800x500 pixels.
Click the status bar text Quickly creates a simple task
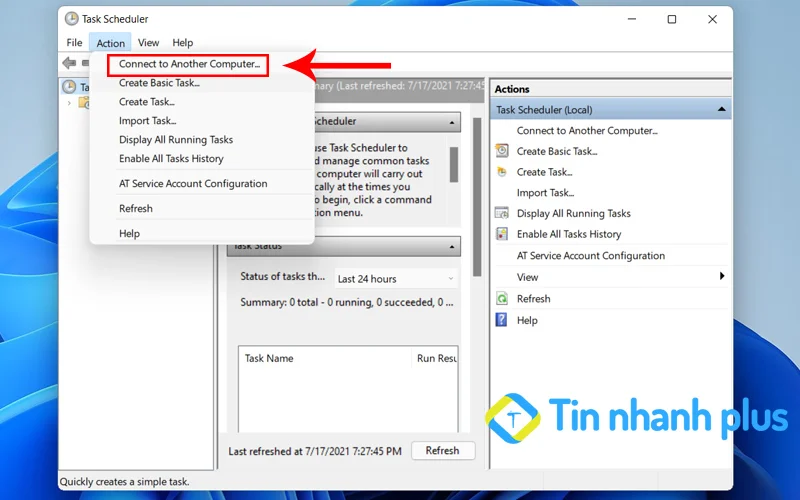pyautogui.click(x=124, y=482)
